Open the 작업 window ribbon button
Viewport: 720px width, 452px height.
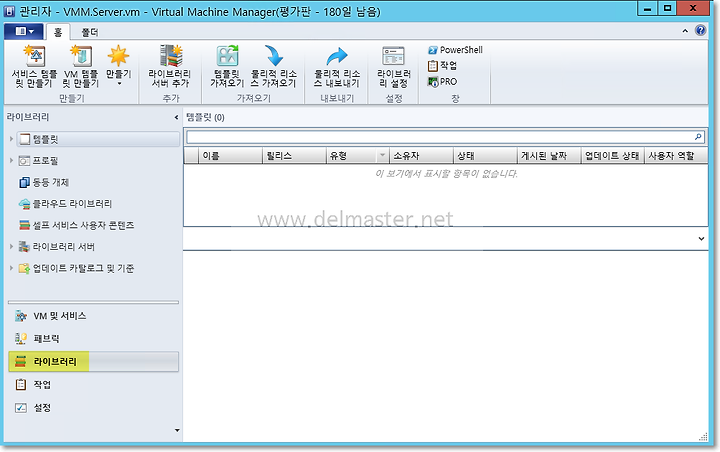click(442, 66)
